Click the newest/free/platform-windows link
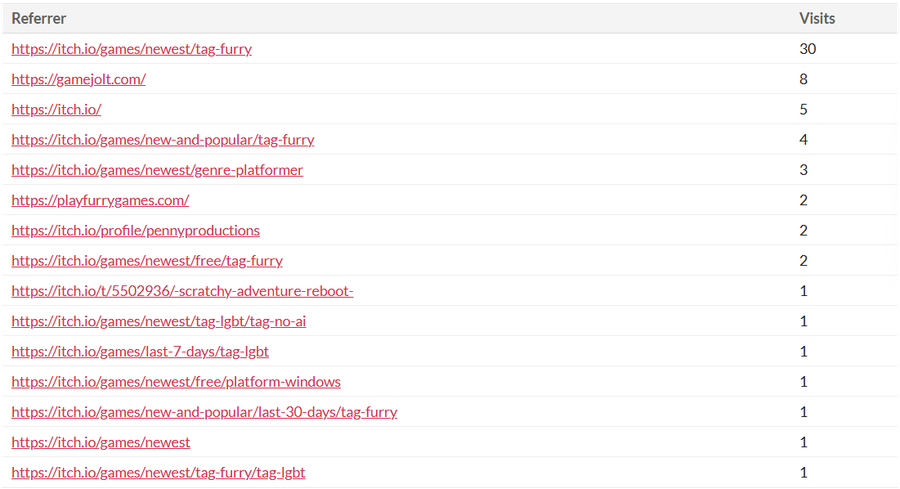900x489 pixels. (x=176, y=382)
